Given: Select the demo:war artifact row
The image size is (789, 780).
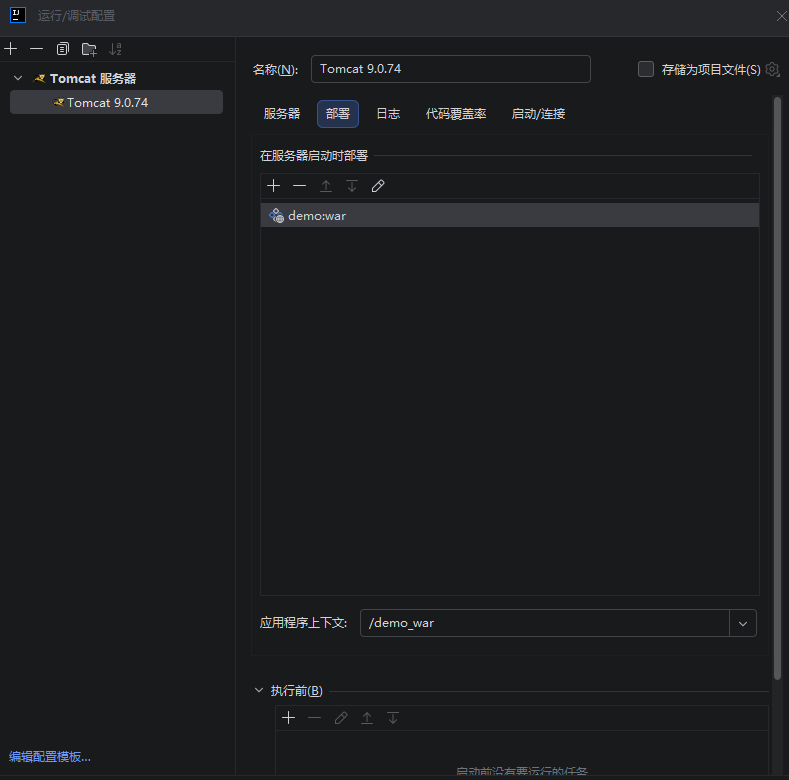Looking at the screenshot, I should (510, 215).
